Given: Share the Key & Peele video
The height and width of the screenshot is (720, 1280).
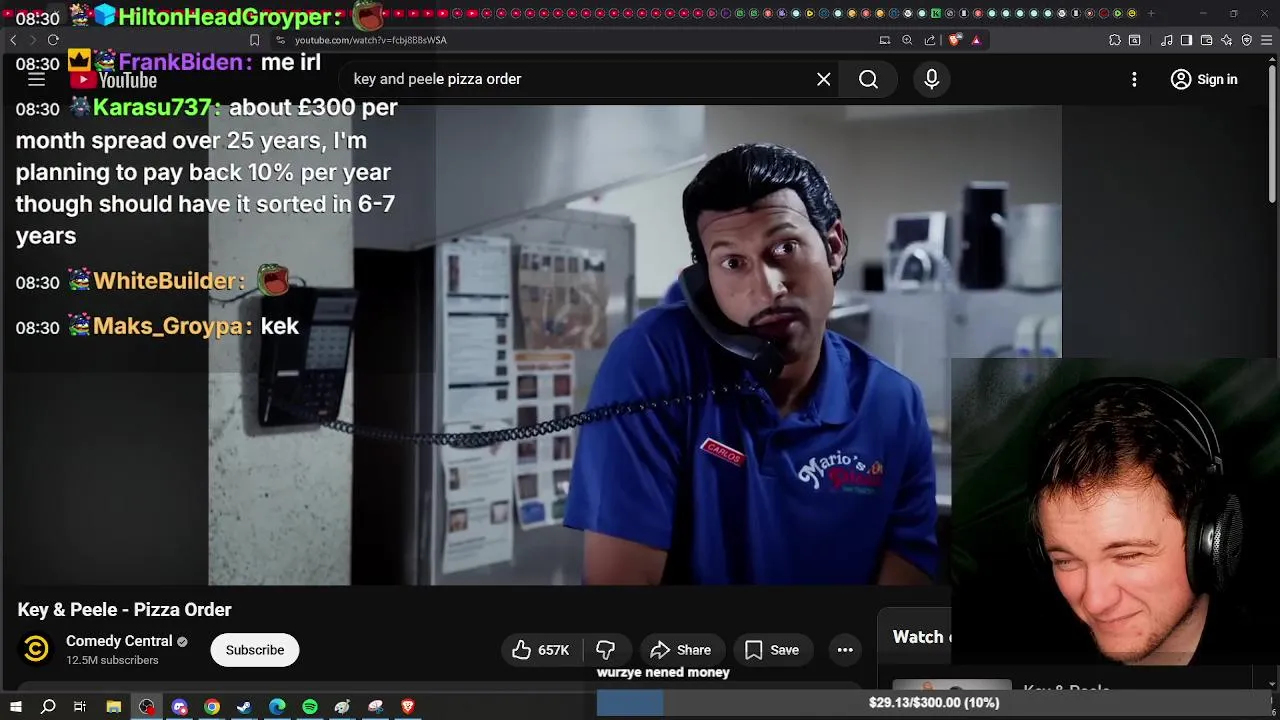Looking at the screenshot, I should 680,650.
